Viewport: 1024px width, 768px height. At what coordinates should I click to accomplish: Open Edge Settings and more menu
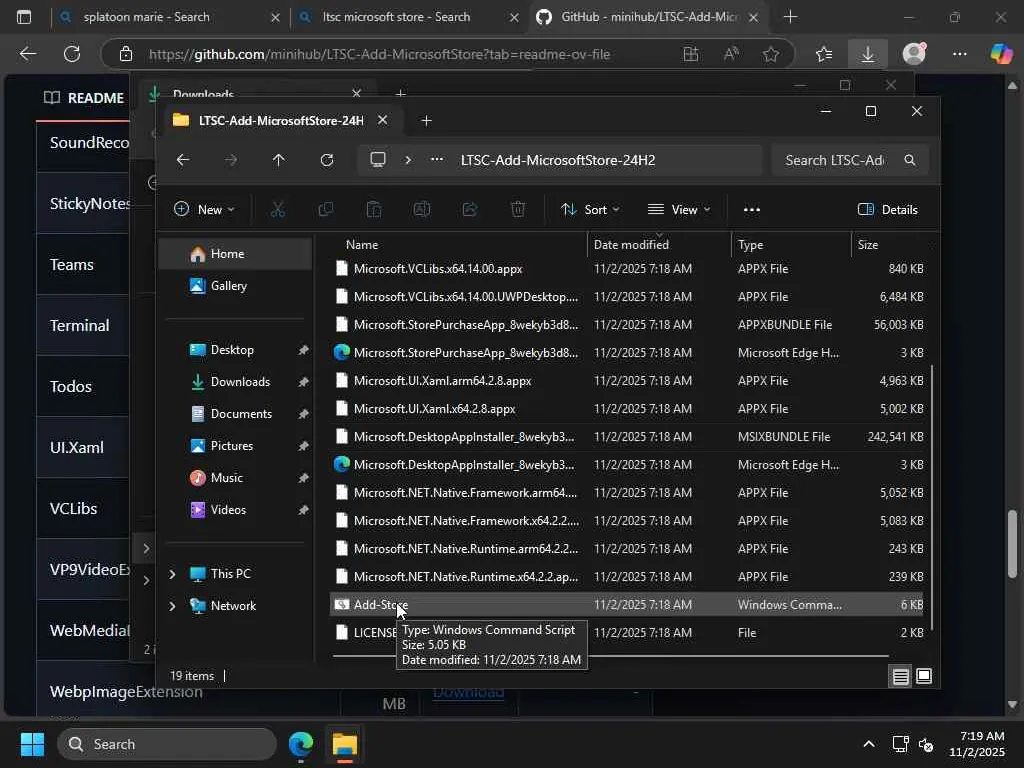[x=959, y=54]
